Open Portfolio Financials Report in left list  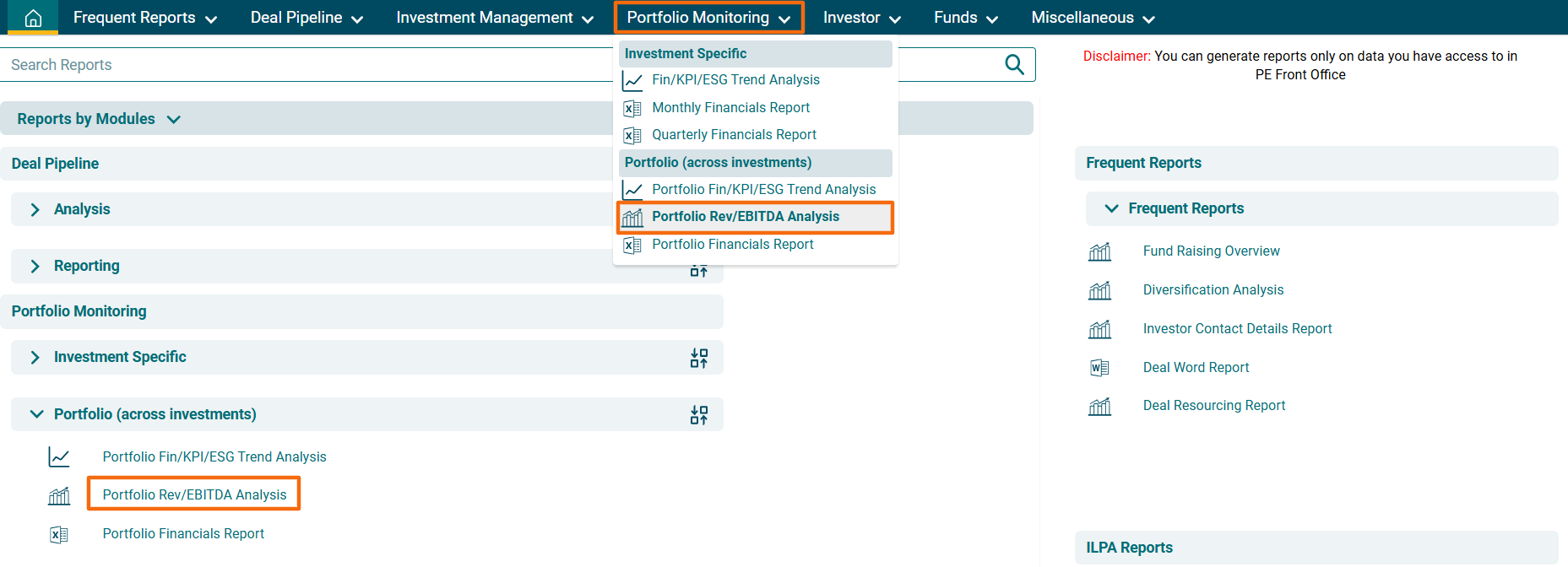click(183, 534)
